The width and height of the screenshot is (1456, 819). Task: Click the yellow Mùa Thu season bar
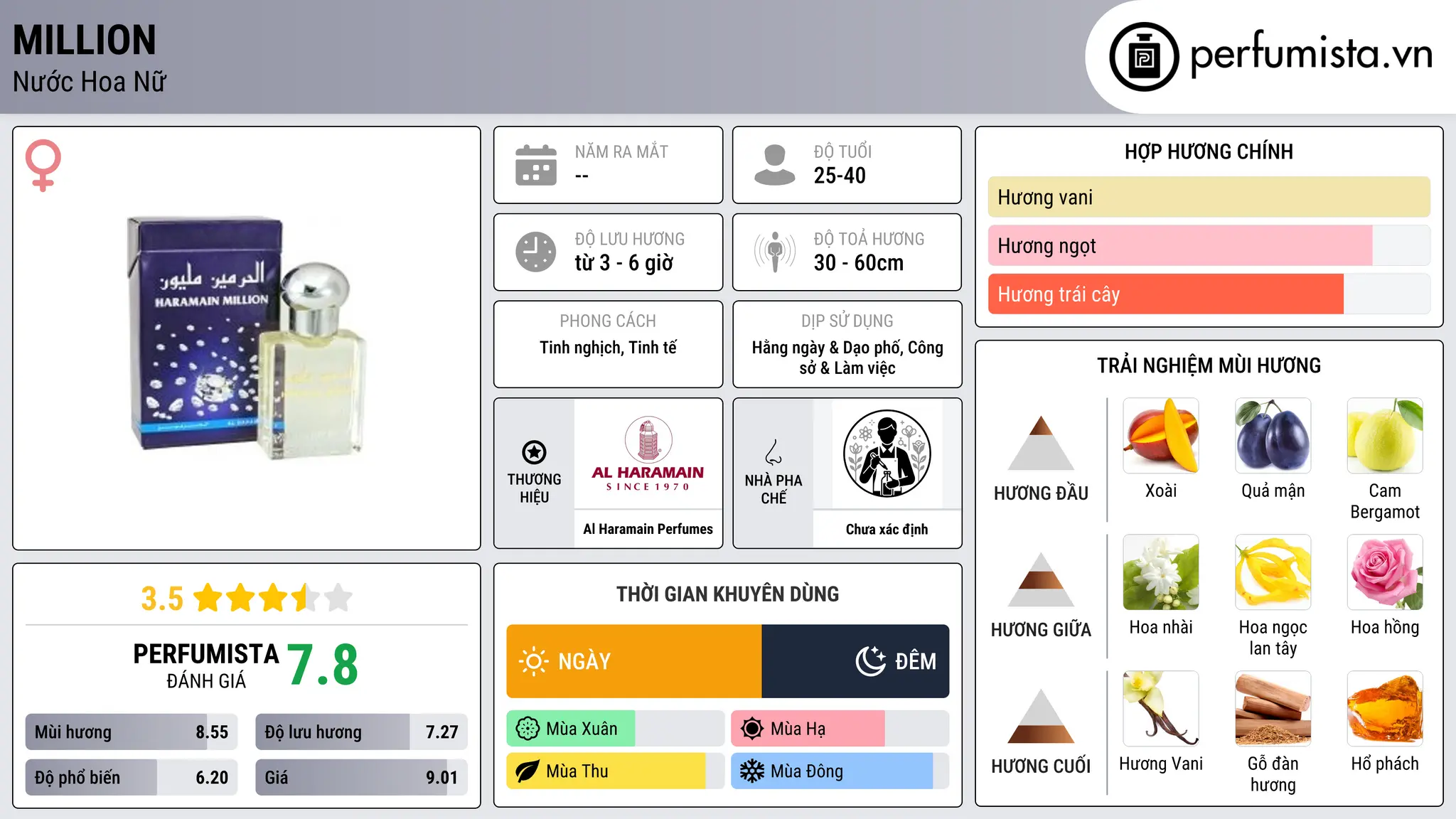[x=606, y=771]
